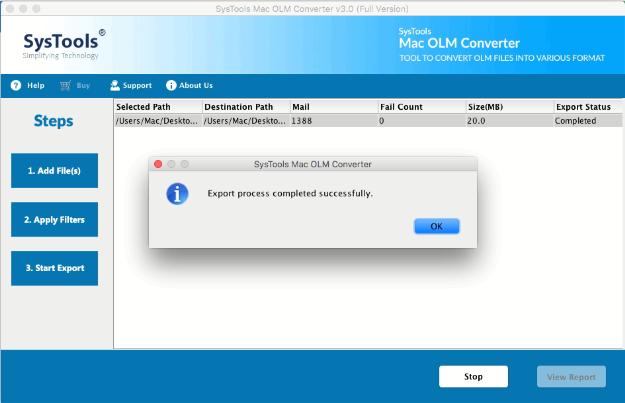Screen dimensions: 625x403
Task: Close the SysTools Mac OLM Converter dialog
Action: (158, 164)
